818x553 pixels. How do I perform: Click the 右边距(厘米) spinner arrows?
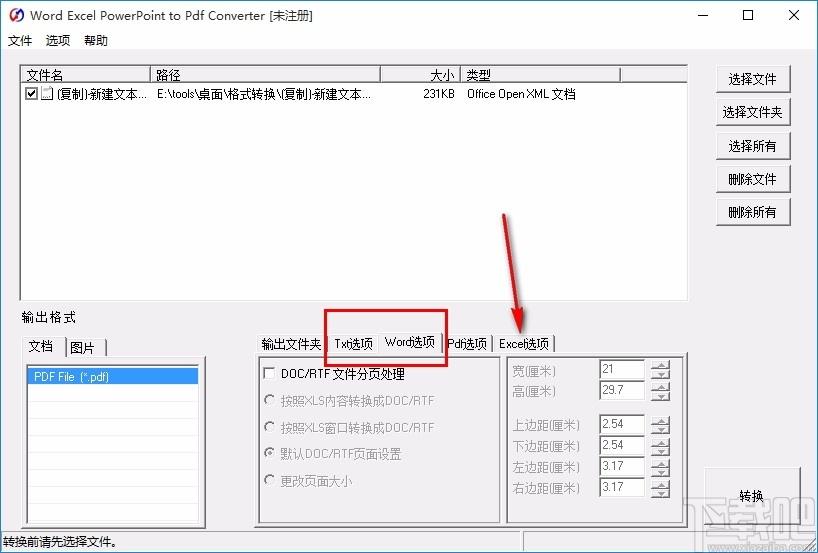660,488
